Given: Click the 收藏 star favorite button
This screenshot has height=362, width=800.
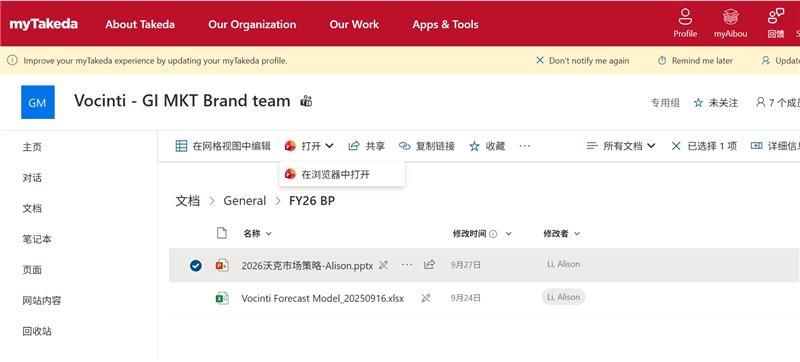Looking at the screenshot, I should click(x=487, y=146).
